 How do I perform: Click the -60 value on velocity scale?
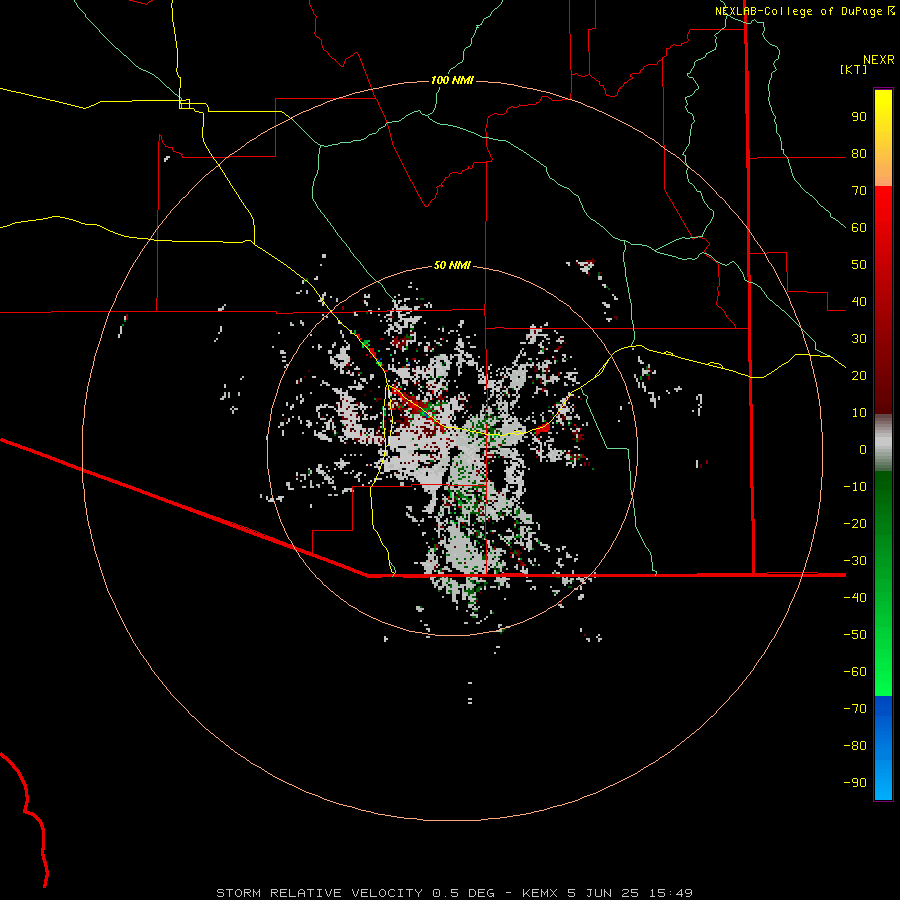[x=855, y=672]
